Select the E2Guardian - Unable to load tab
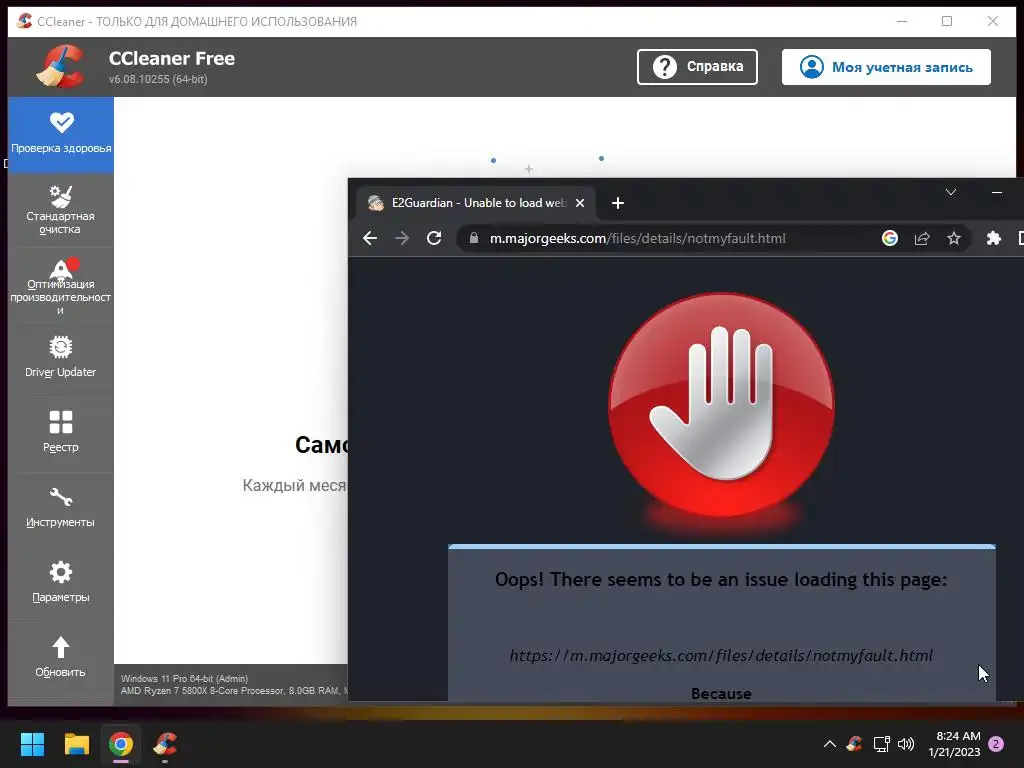 click(x=475, y=203)
